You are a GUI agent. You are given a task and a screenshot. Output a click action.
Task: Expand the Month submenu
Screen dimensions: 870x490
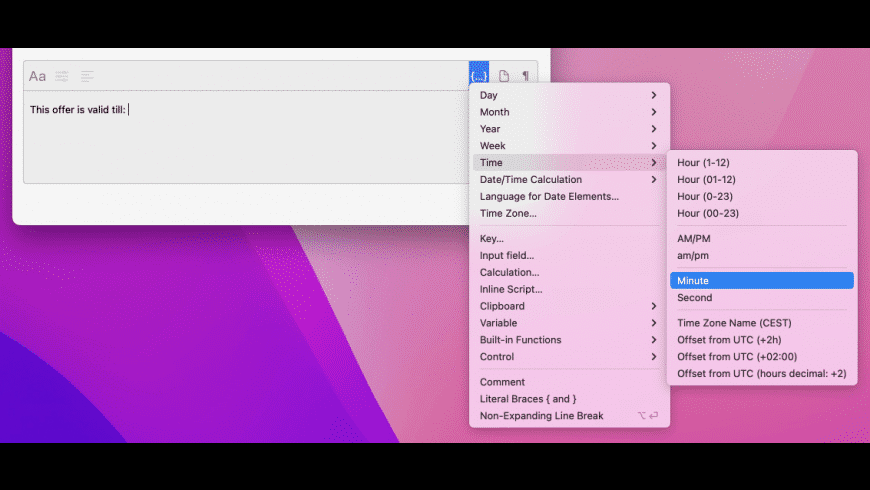[x=569, y=112]
